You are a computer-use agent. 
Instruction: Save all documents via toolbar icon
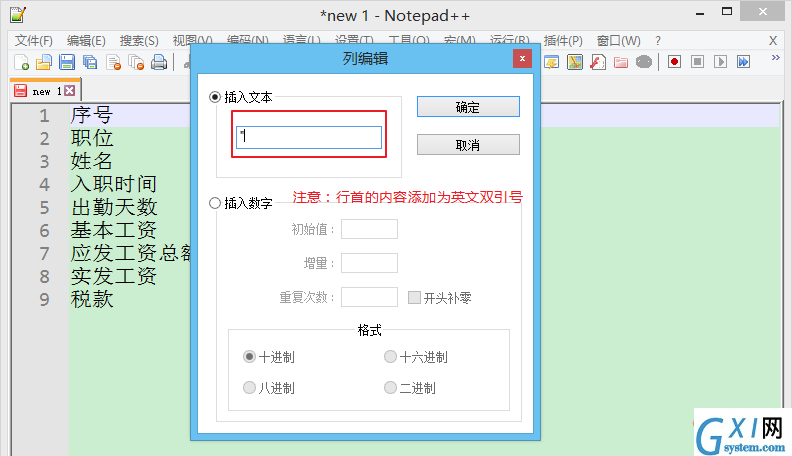[x=90, y=62]
